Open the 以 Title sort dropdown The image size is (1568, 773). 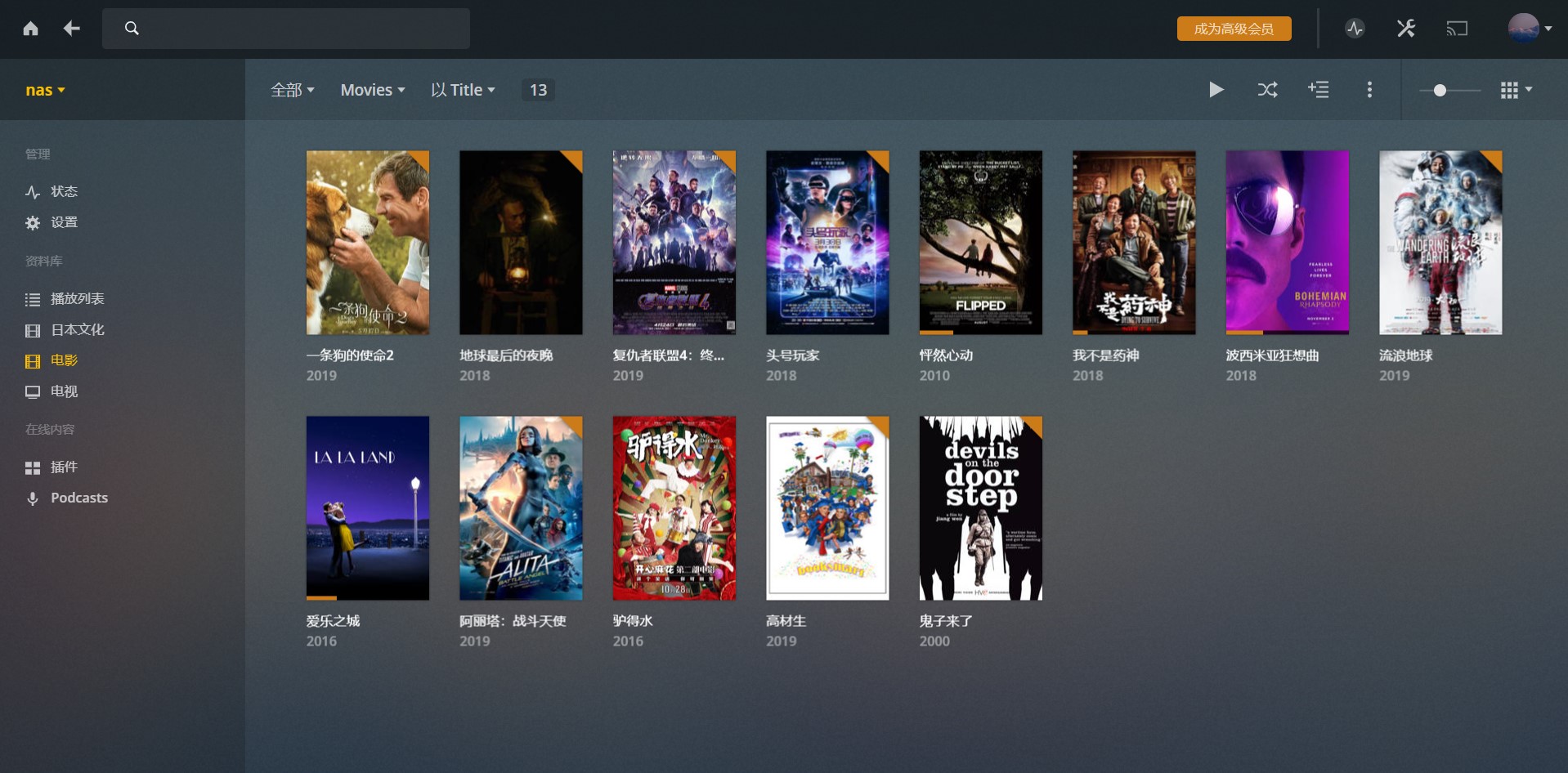coord(463,90)
